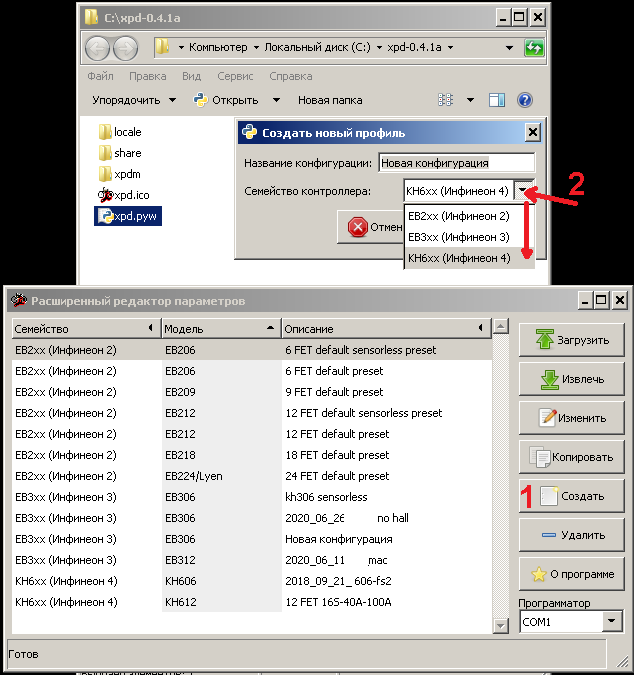
Task: Open the Упорядочить dropdown menu
Action: click(x=133, y=100)
